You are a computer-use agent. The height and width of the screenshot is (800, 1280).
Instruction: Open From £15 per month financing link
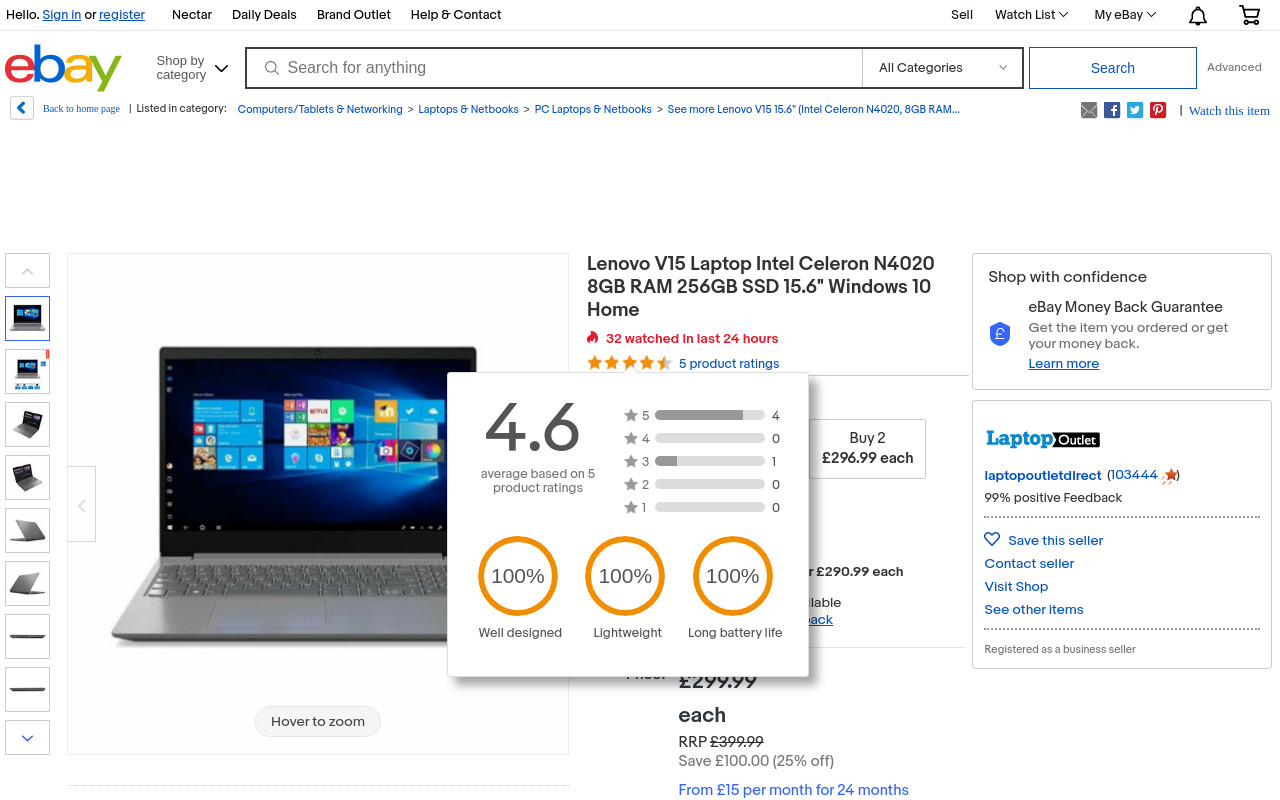(x=794, y=790)
